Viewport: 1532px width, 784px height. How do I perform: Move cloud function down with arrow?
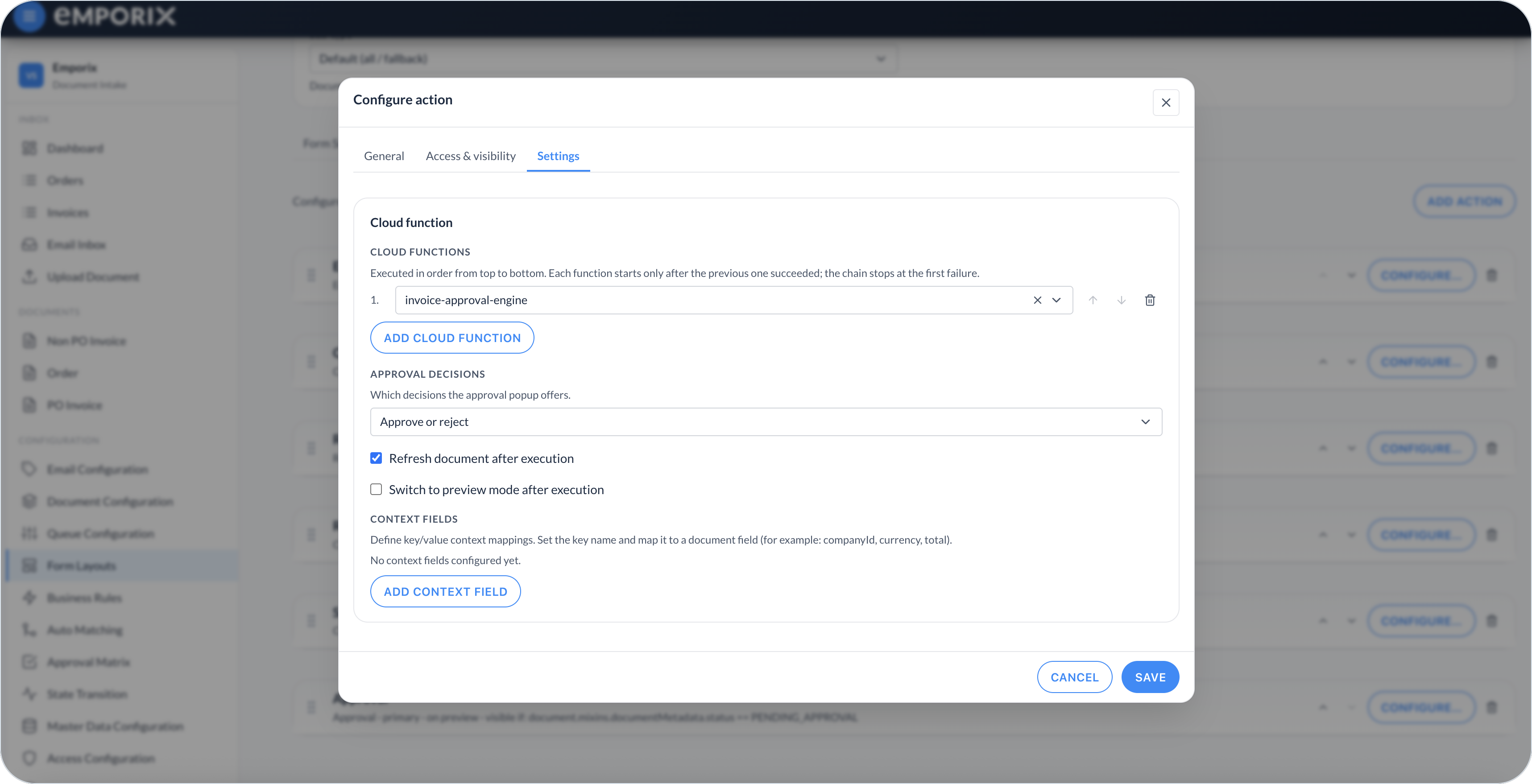(1121, 300)
